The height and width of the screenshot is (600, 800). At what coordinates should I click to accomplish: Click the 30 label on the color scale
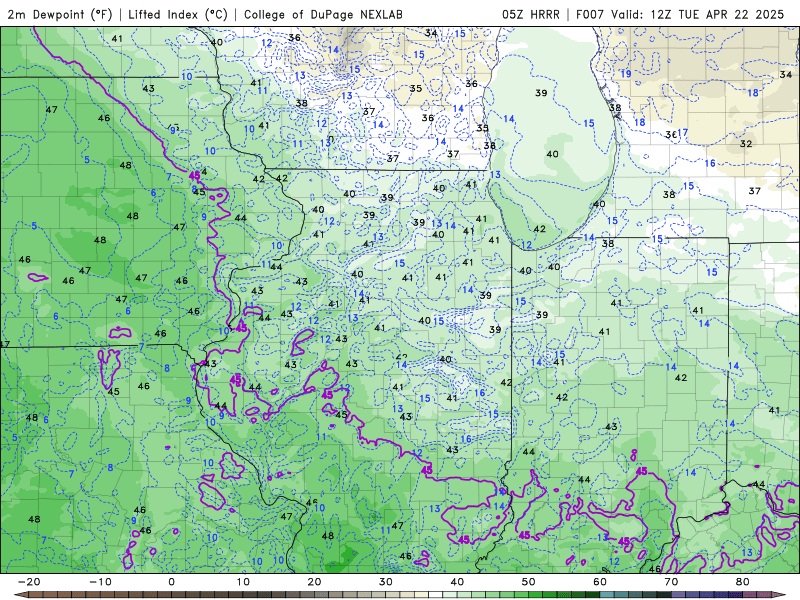[386, 582]
